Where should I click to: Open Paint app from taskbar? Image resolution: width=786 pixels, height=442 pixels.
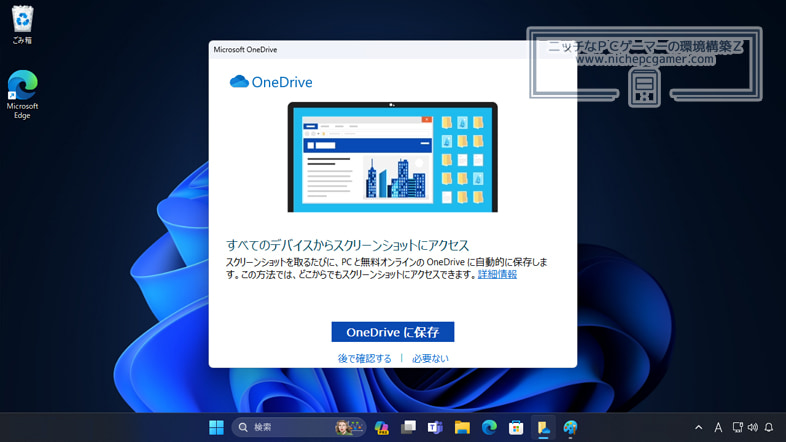570,427
